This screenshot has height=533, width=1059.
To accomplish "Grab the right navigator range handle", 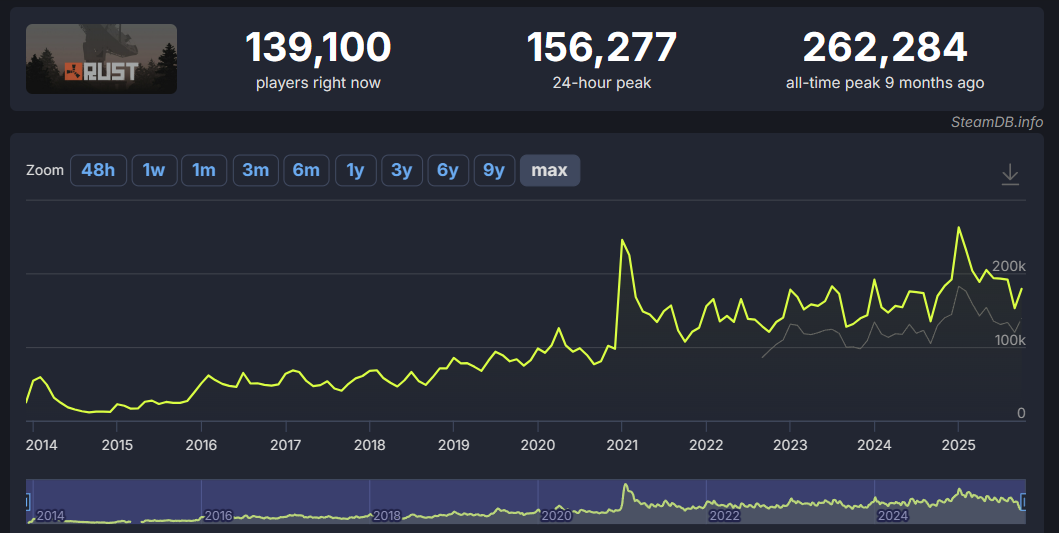I will coord(1025,502).
